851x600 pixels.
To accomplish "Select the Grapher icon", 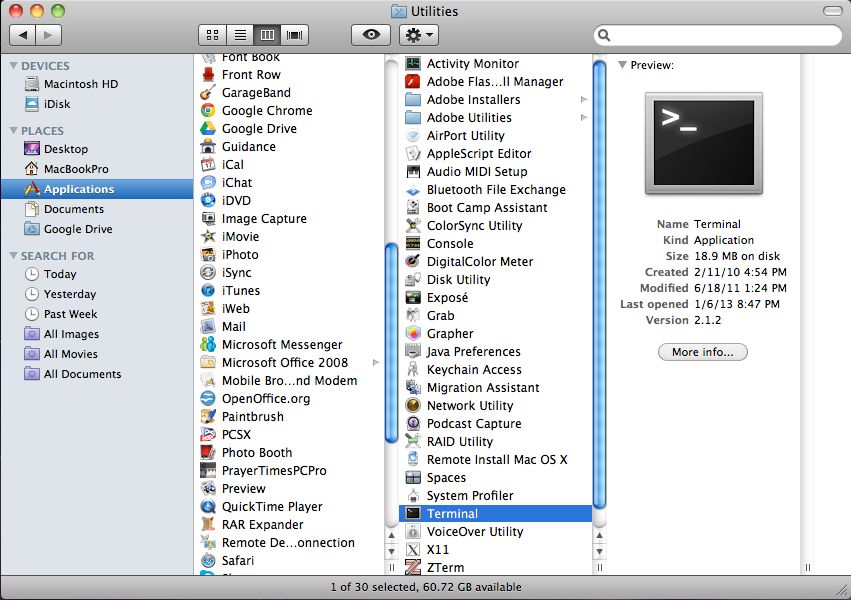I will click(x=413, y=334).
